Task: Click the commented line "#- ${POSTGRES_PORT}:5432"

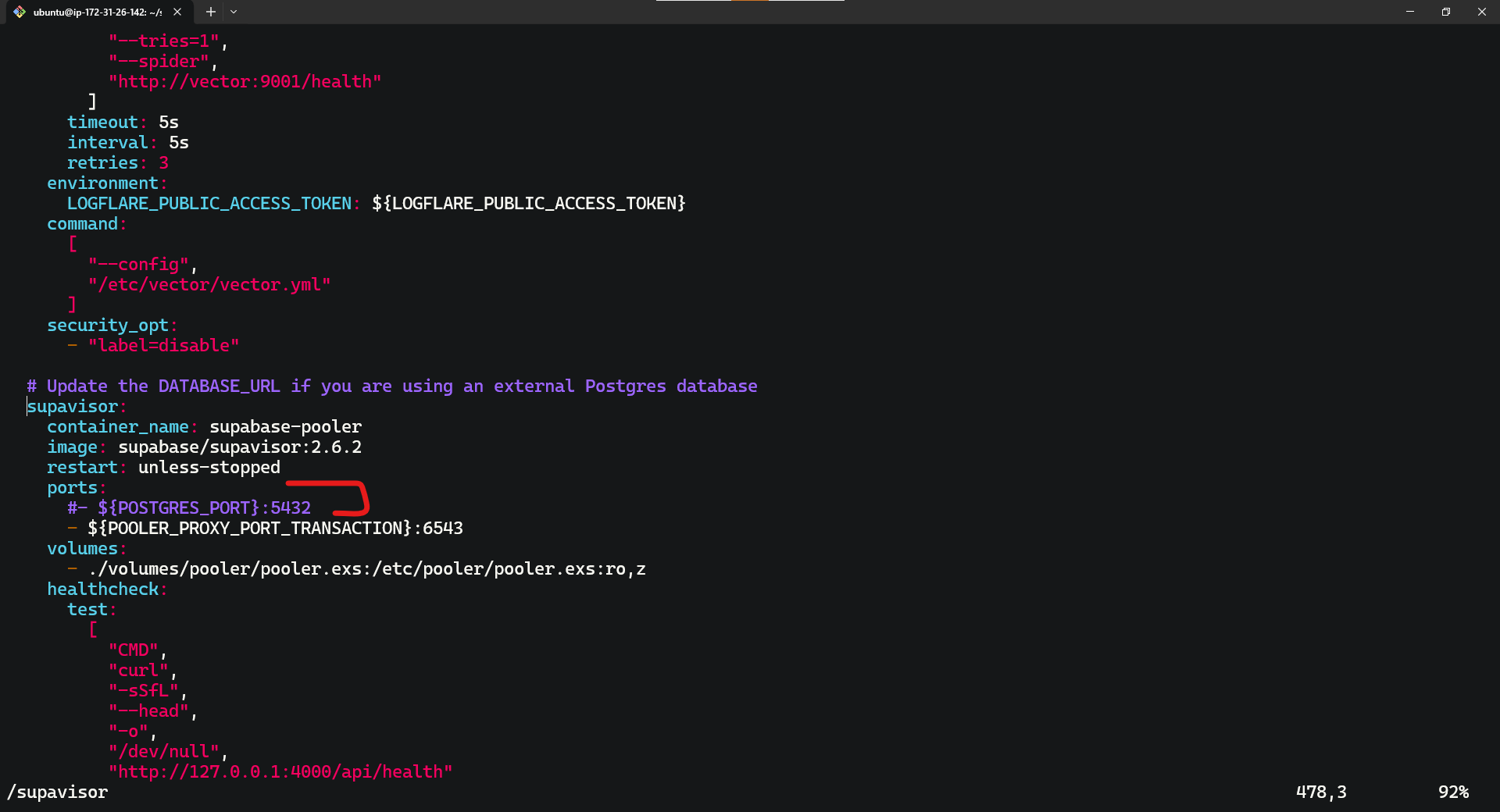Action: pyautogui.click(x=189, y=508)
